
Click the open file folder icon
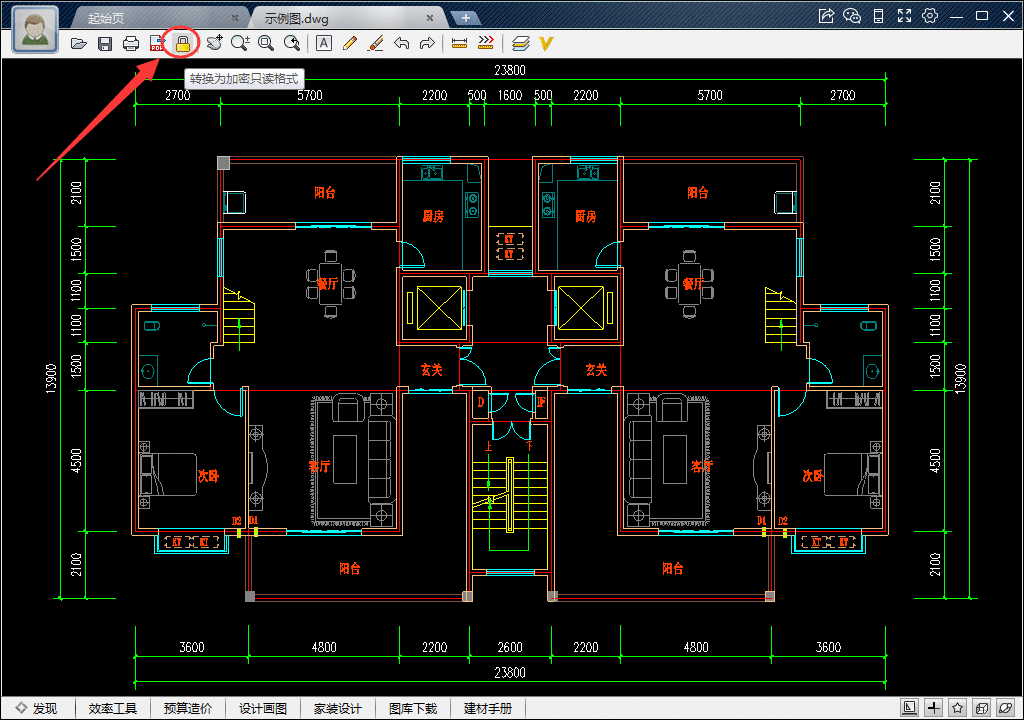(x=79, y=43)
